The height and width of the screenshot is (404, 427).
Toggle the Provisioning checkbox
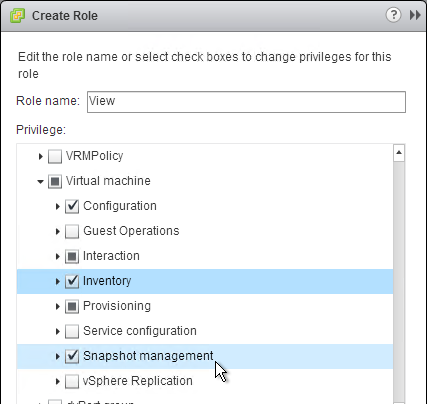(x=72, y=306)
